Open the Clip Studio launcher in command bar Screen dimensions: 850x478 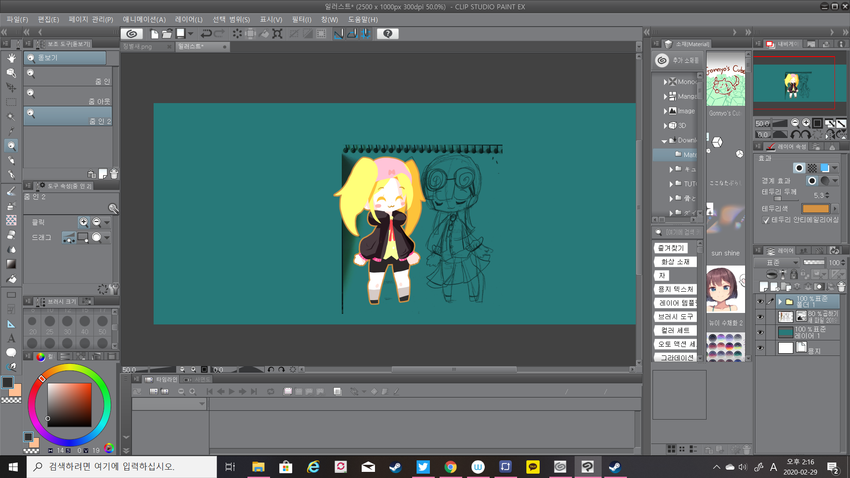pyautogui.click(x=131, y=34)
